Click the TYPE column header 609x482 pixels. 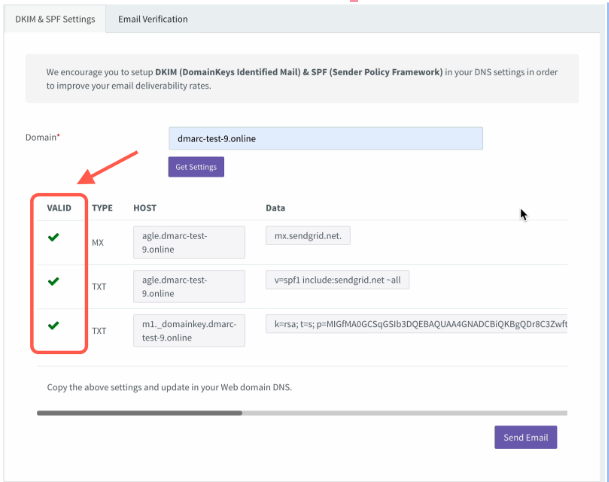point(102,208)
